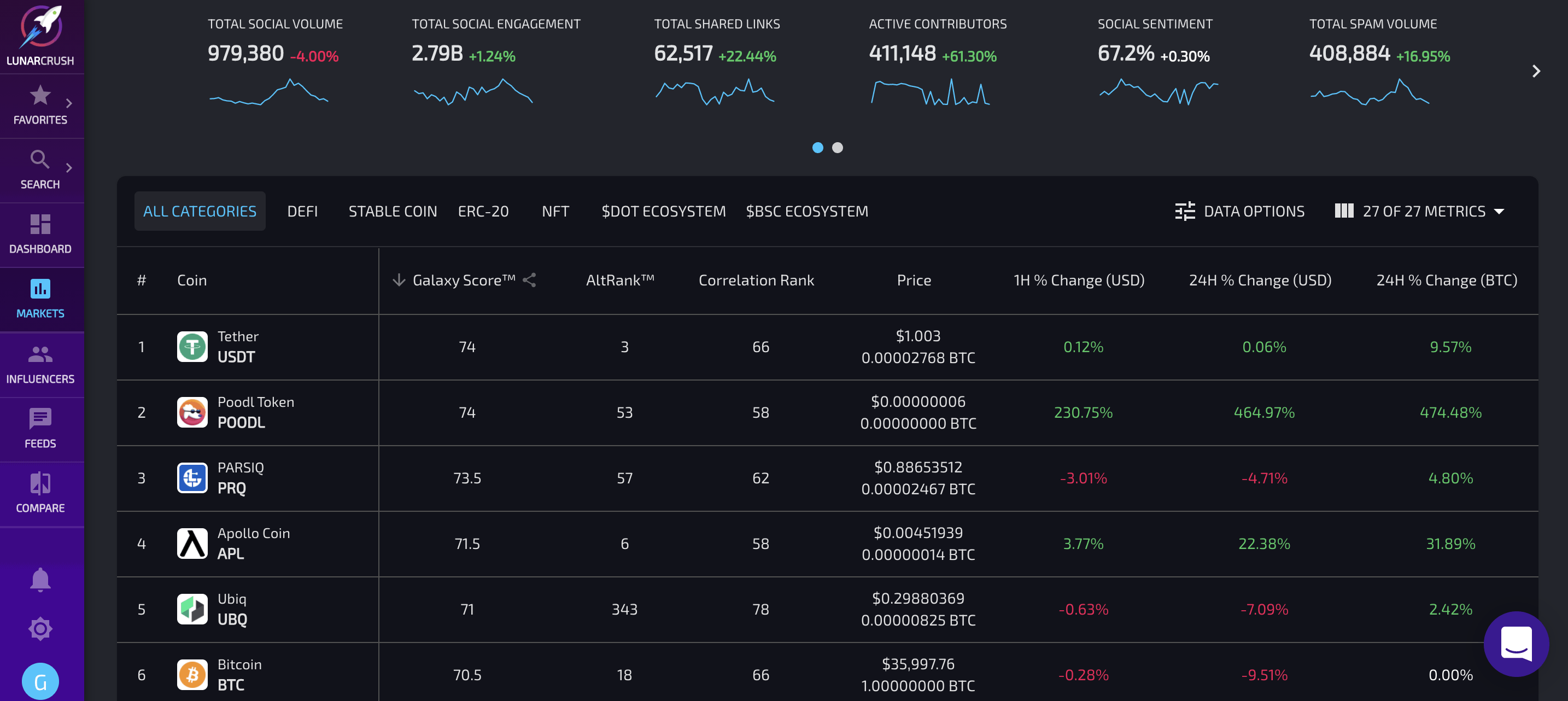
Task: Sort by 24H % Change (BTC) header
Action: (x=1447, y=280)
